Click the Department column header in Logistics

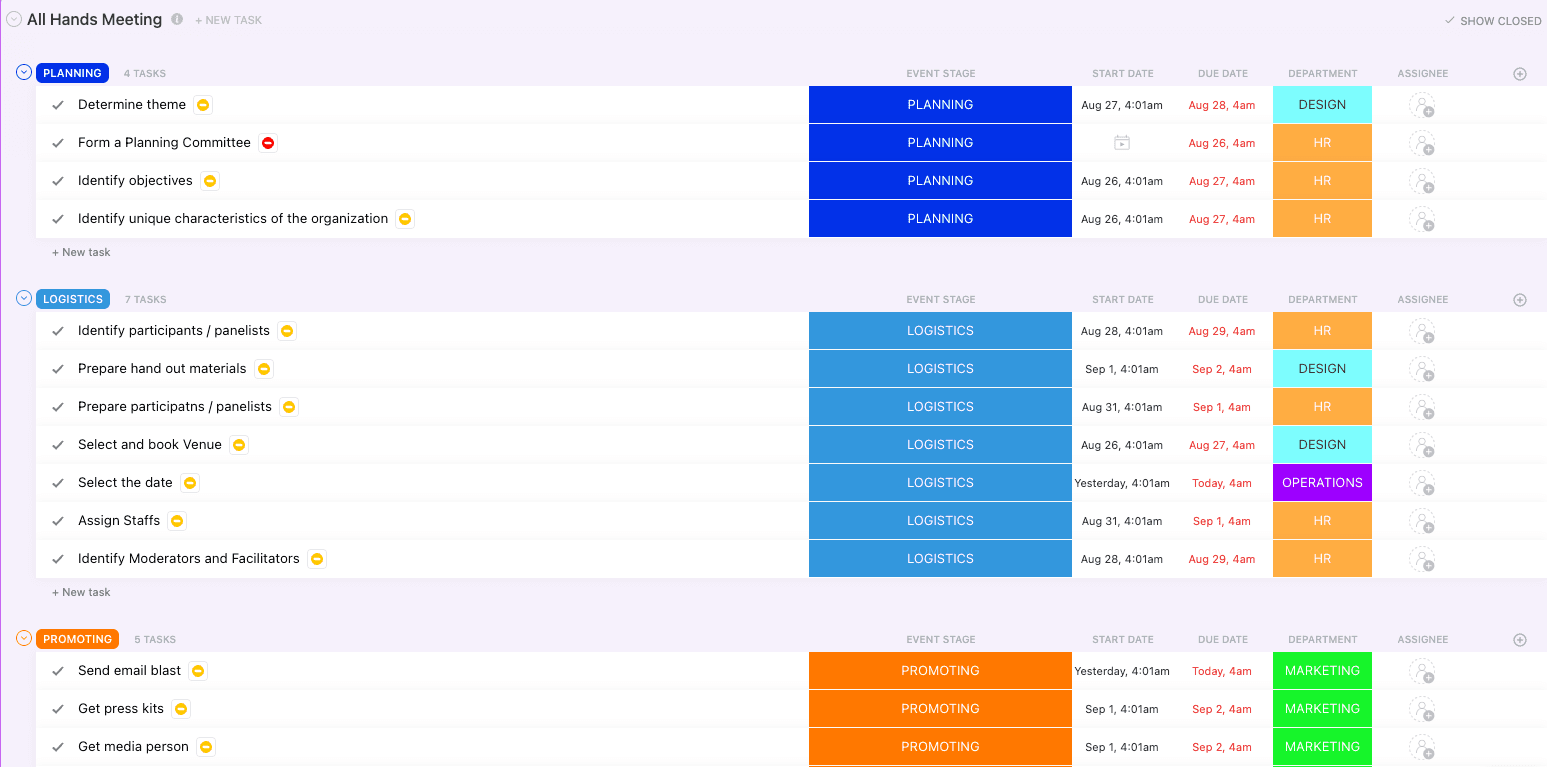pyautogui.click(x=1322, y=300)
